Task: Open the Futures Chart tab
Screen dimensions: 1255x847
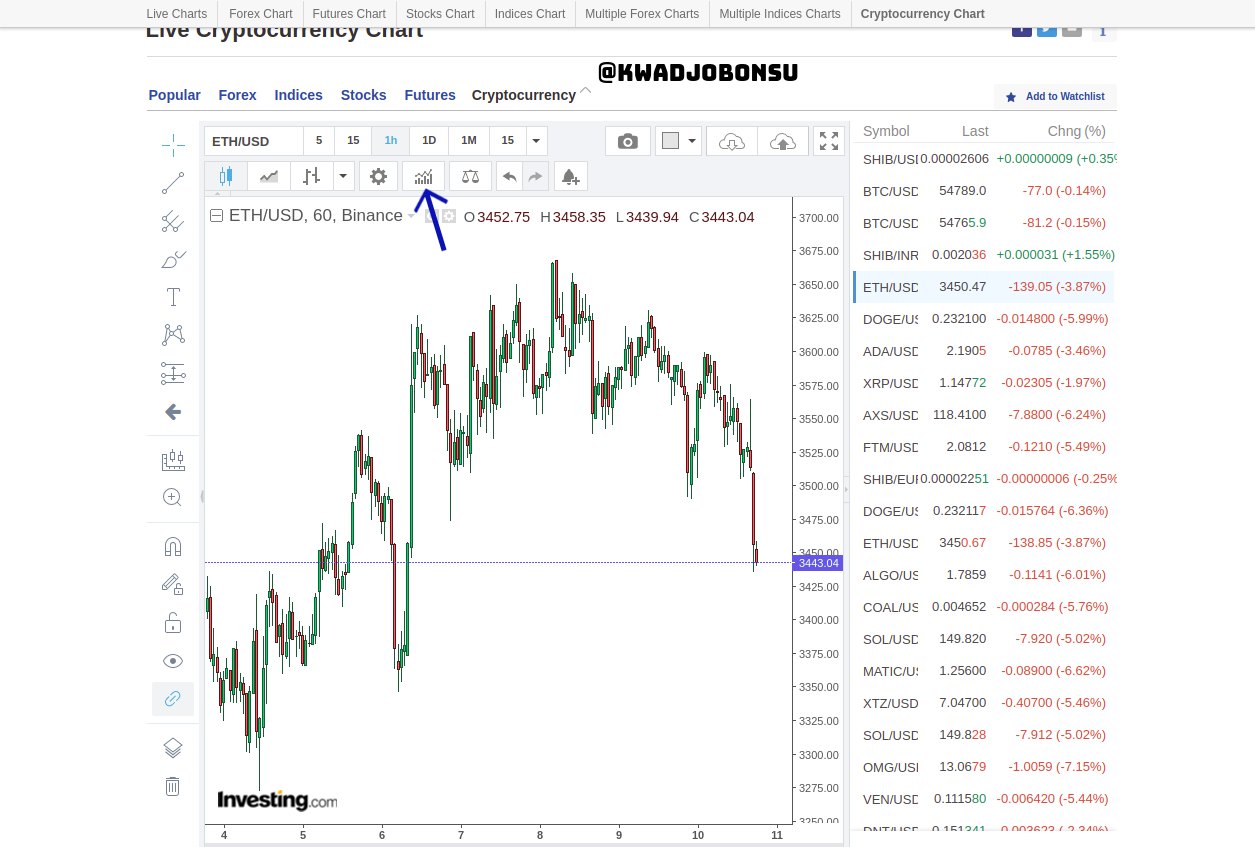Action: point(349,14)
